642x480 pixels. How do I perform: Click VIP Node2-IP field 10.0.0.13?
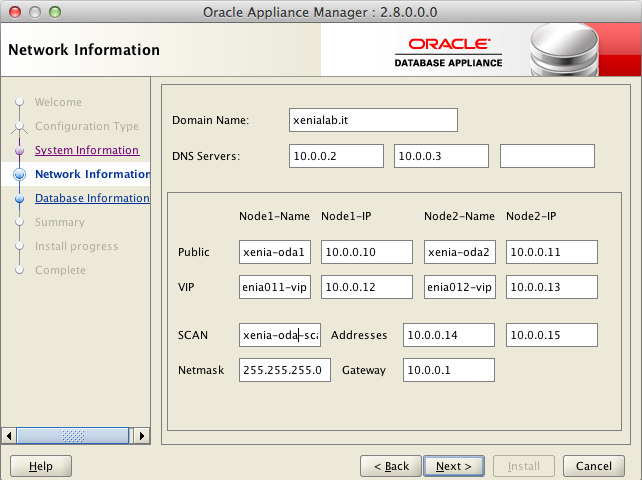pos(552,287)
